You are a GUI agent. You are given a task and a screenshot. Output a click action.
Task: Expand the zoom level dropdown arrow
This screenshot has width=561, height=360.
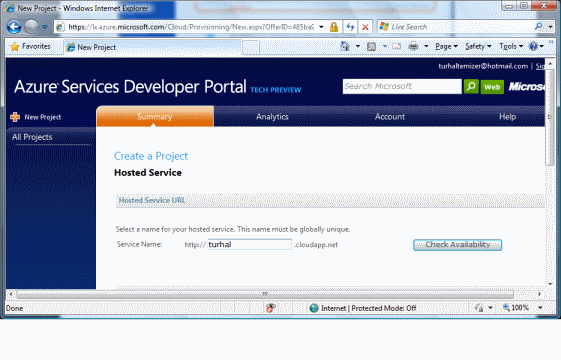540,308
